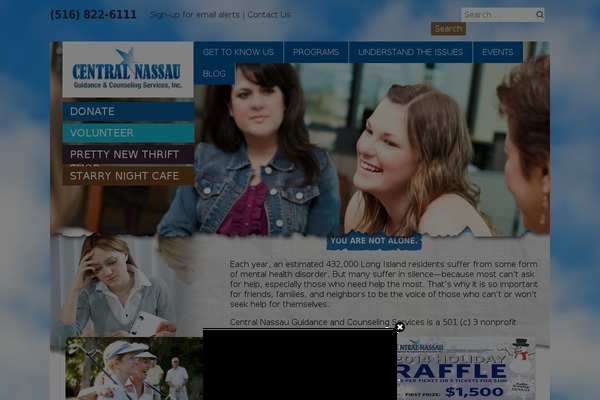Open the Programs menu

click(x=316, y=52)
